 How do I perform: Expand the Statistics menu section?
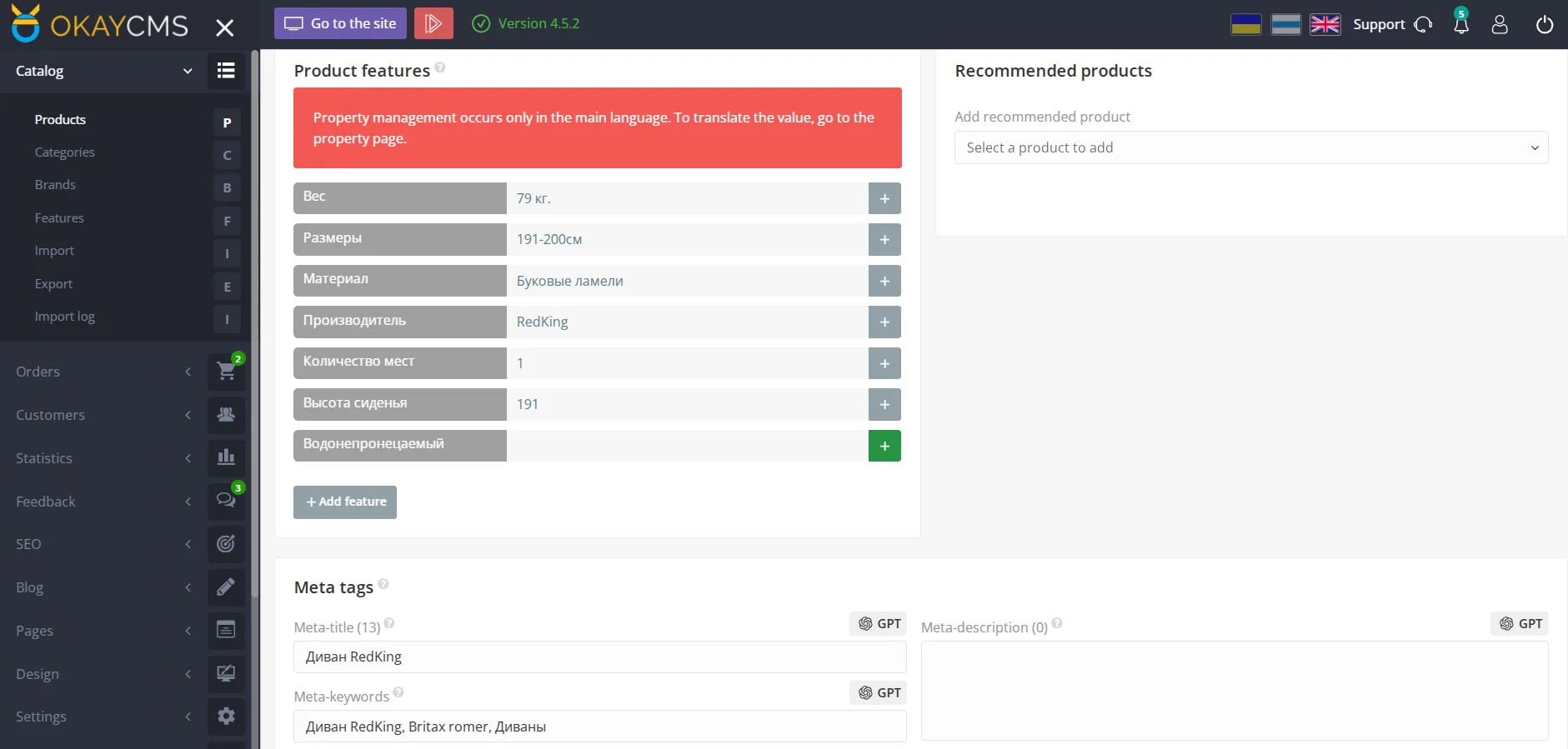point(188,458)
